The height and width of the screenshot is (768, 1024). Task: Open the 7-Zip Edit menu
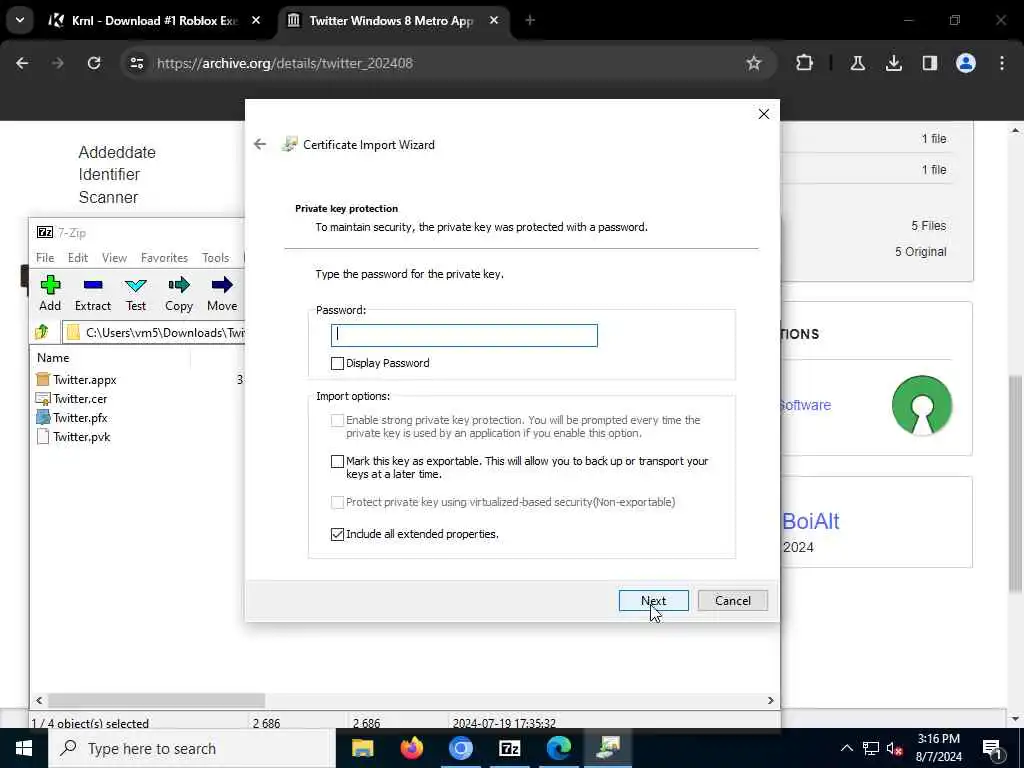click(78, 258)
